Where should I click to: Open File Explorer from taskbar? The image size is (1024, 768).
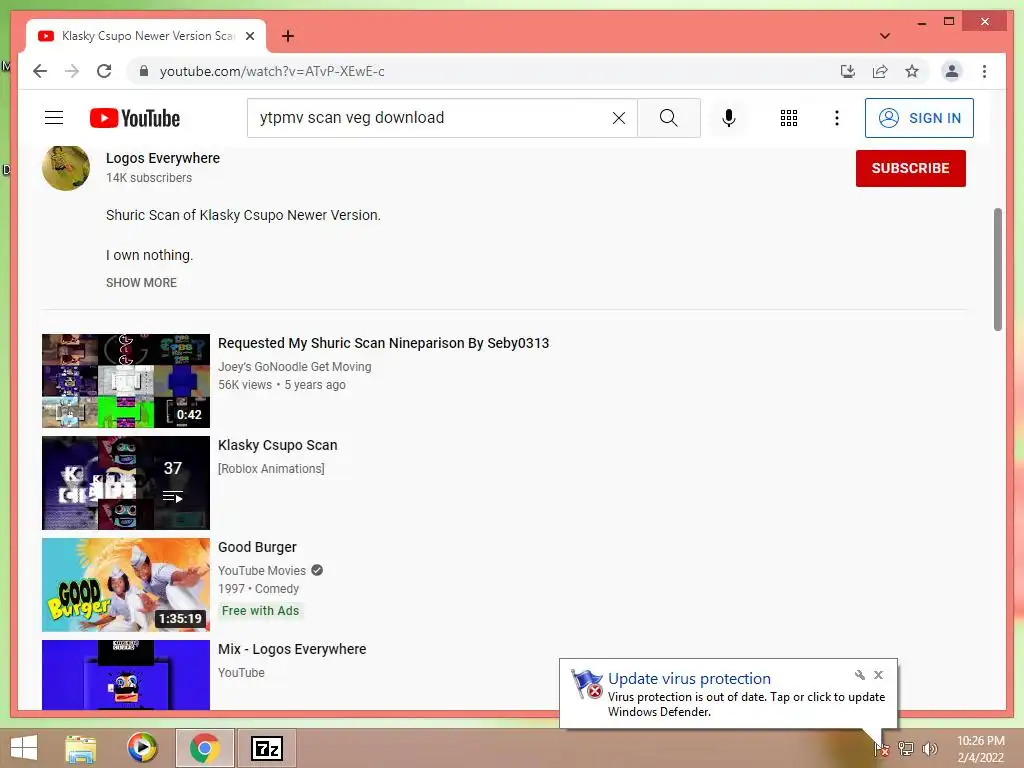(x=81, y=748)
